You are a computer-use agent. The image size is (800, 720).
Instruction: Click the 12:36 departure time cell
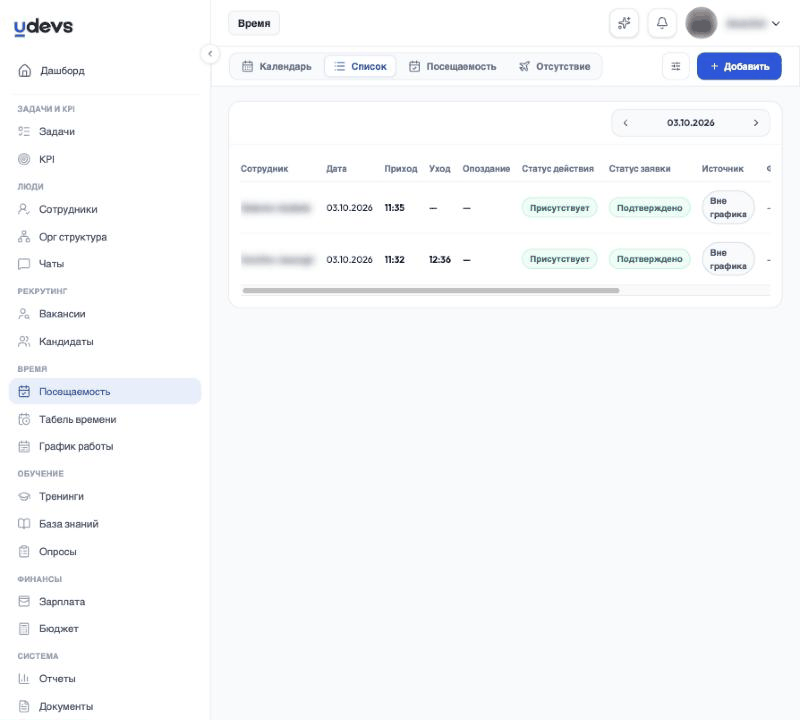point(440,260)
